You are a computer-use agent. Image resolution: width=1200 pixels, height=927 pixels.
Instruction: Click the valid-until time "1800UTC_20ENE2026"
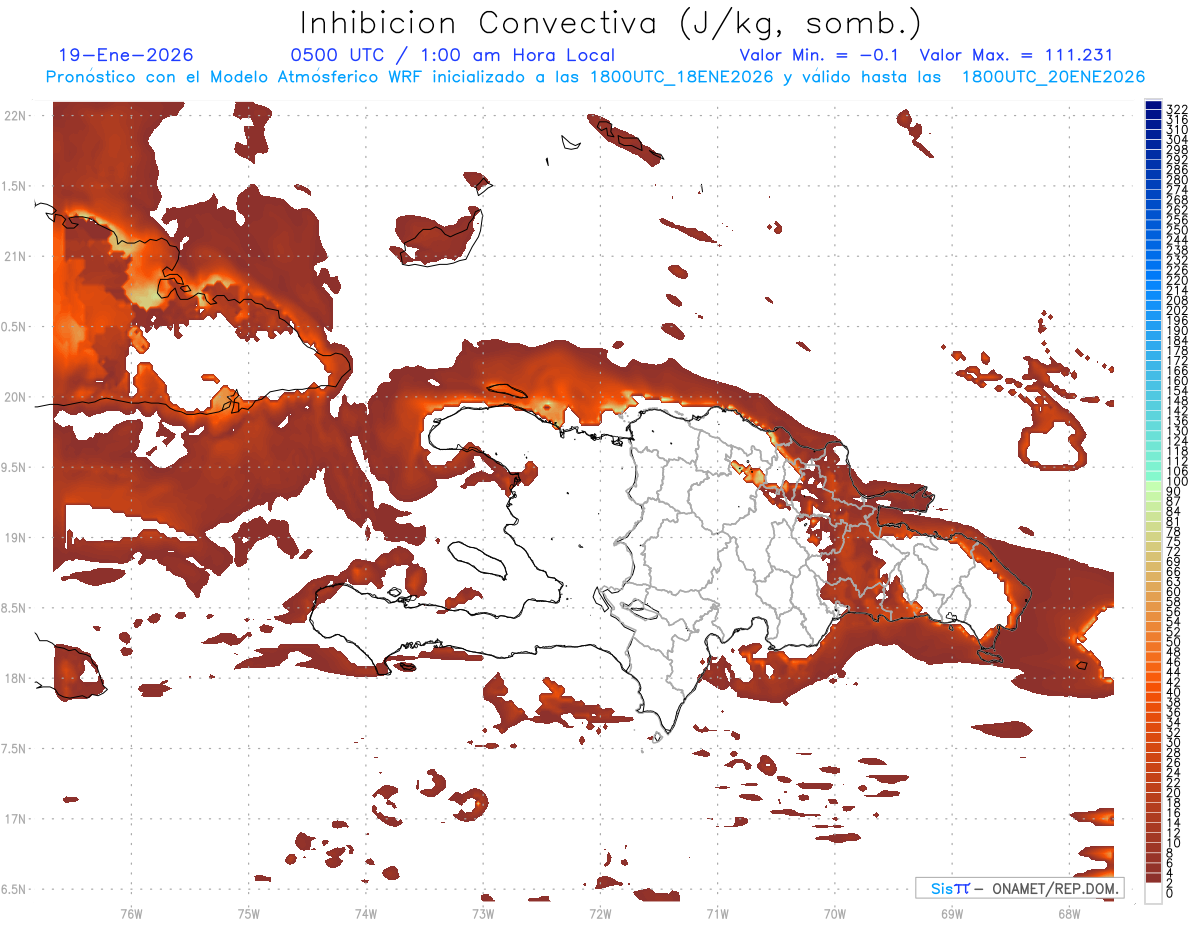(x=1053, y=77)
